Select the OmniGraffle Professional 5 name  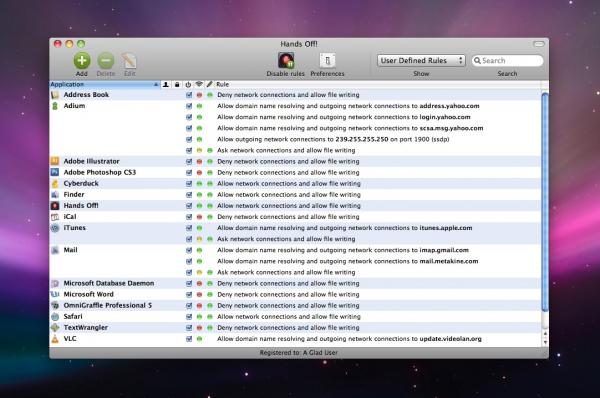[x=108, y=305]
